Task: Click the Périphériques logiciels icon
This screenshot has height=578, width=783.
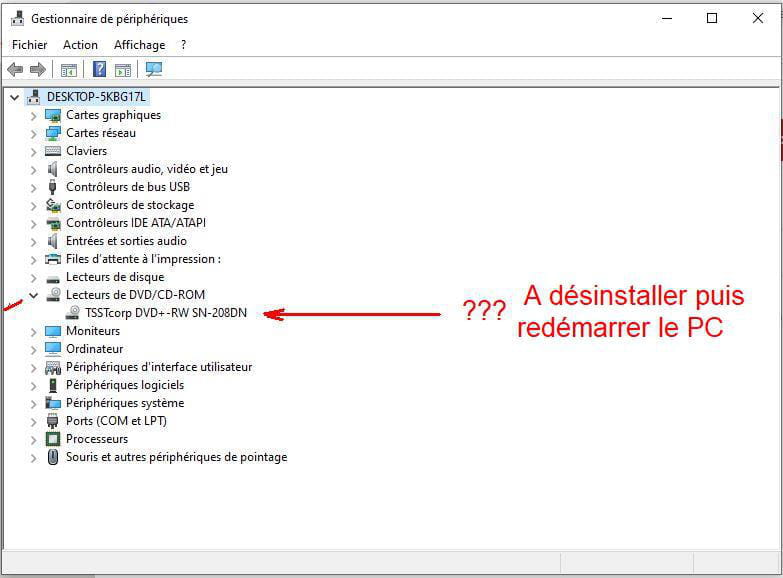Action: (52, 386)
